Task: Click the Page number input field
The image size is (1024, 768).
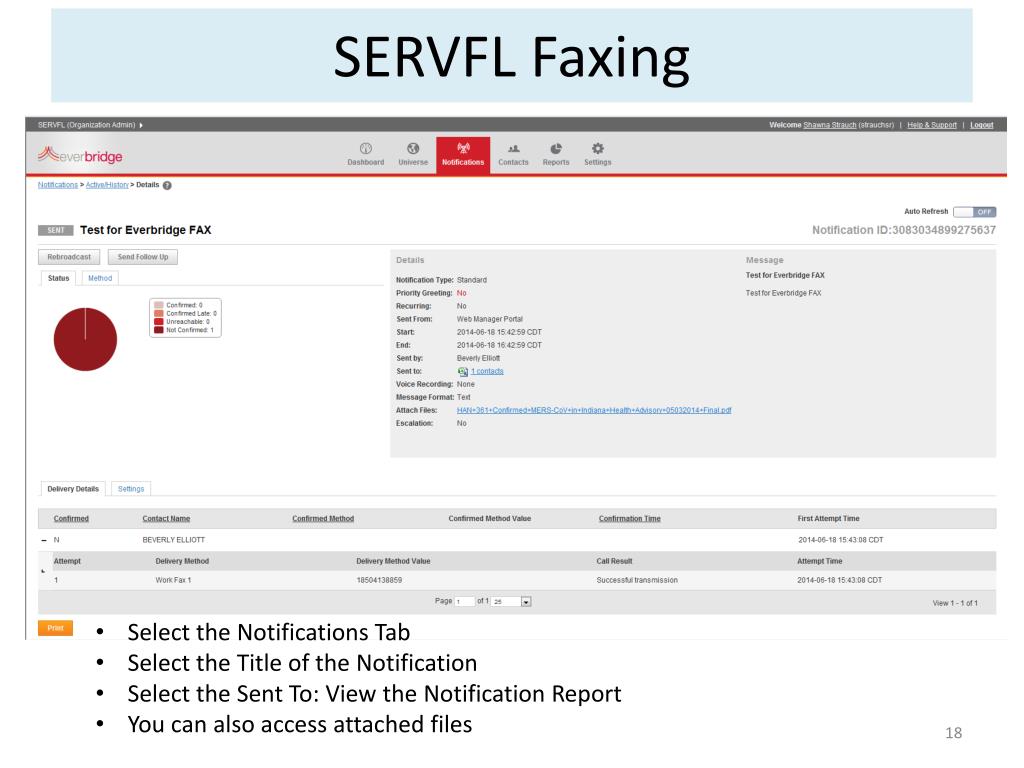Action: tap(464, 601)
